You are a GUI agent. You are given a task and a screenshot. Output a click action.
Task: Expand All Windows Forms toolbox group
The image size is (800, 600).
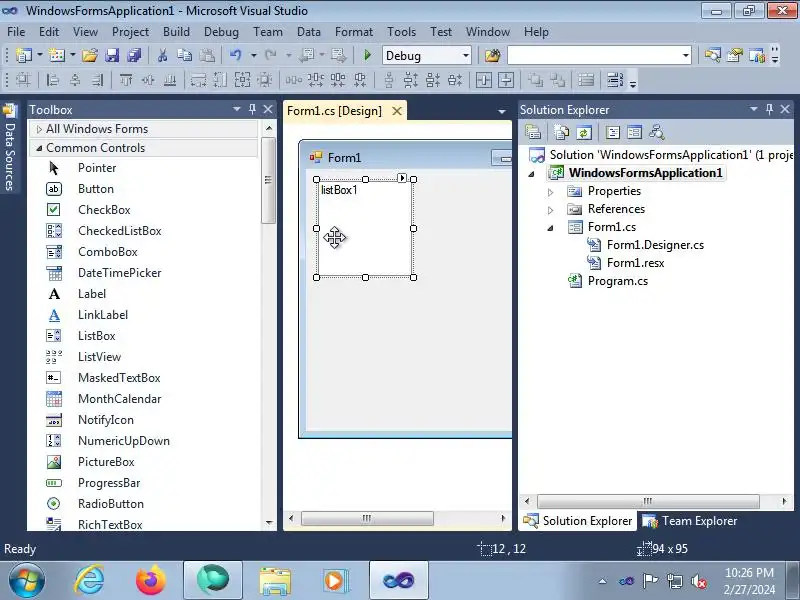[39, 130]
